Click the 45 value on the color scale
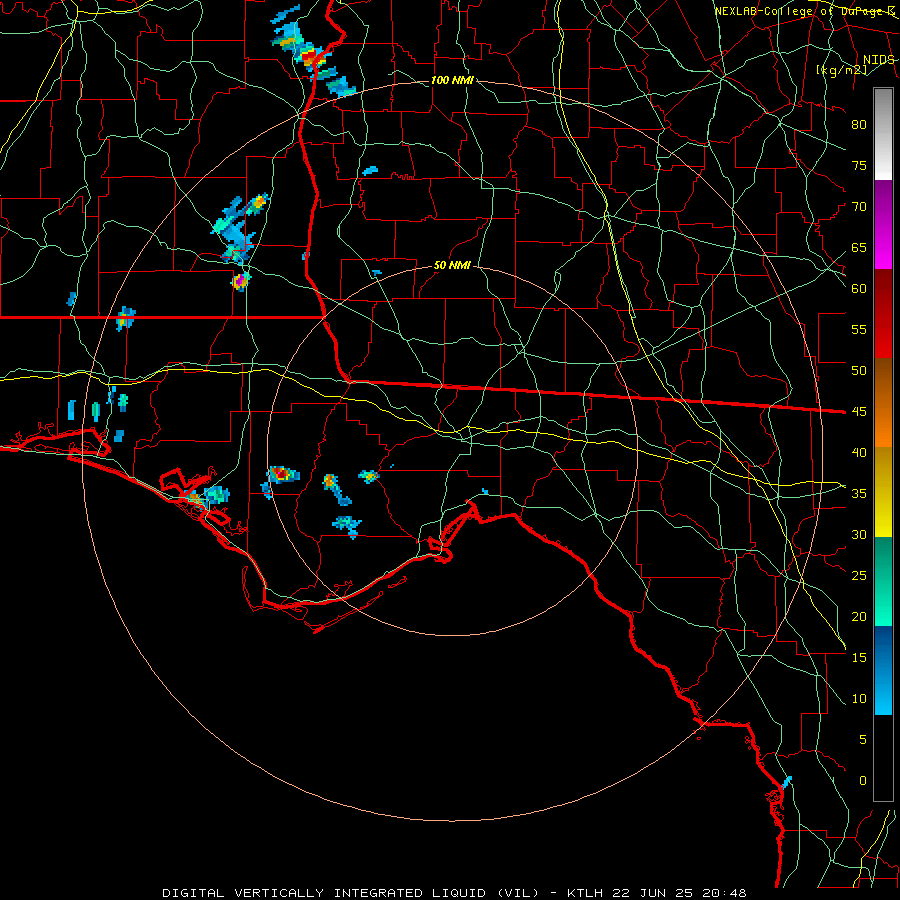 [859, 412]
